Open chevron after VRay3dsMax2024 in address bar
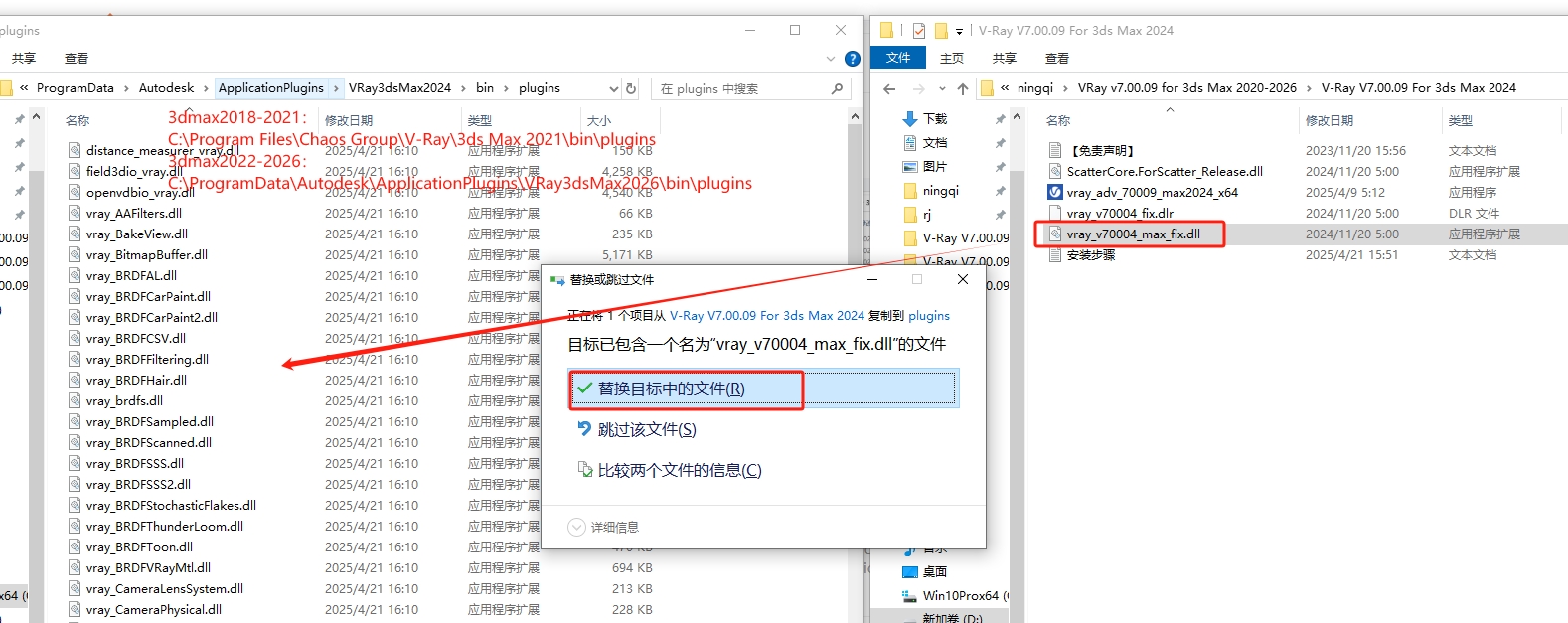 [463, 88]
